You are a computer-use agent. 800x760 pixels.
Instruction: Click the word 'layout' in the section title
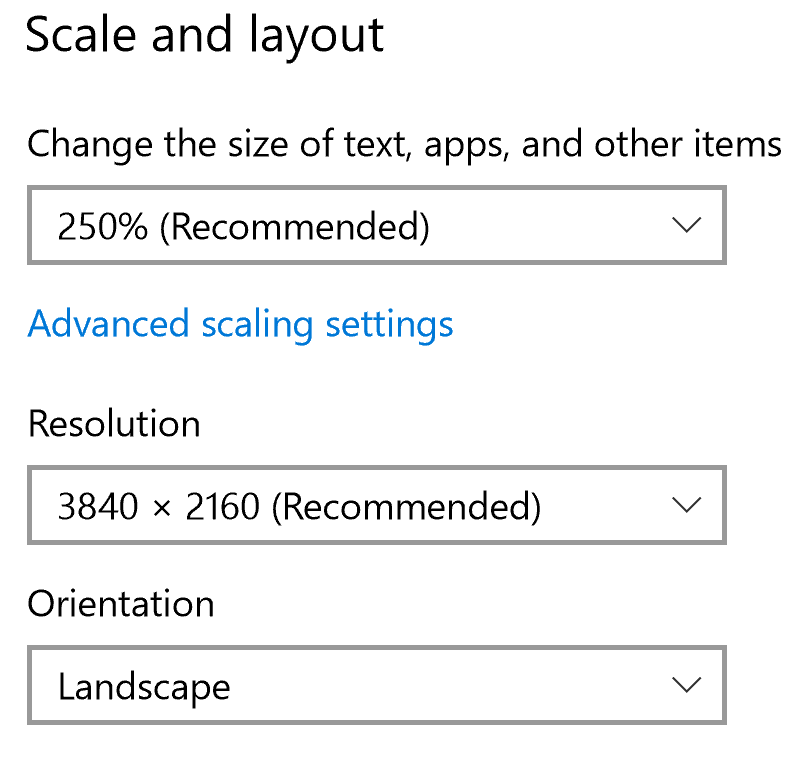point(320,36)
